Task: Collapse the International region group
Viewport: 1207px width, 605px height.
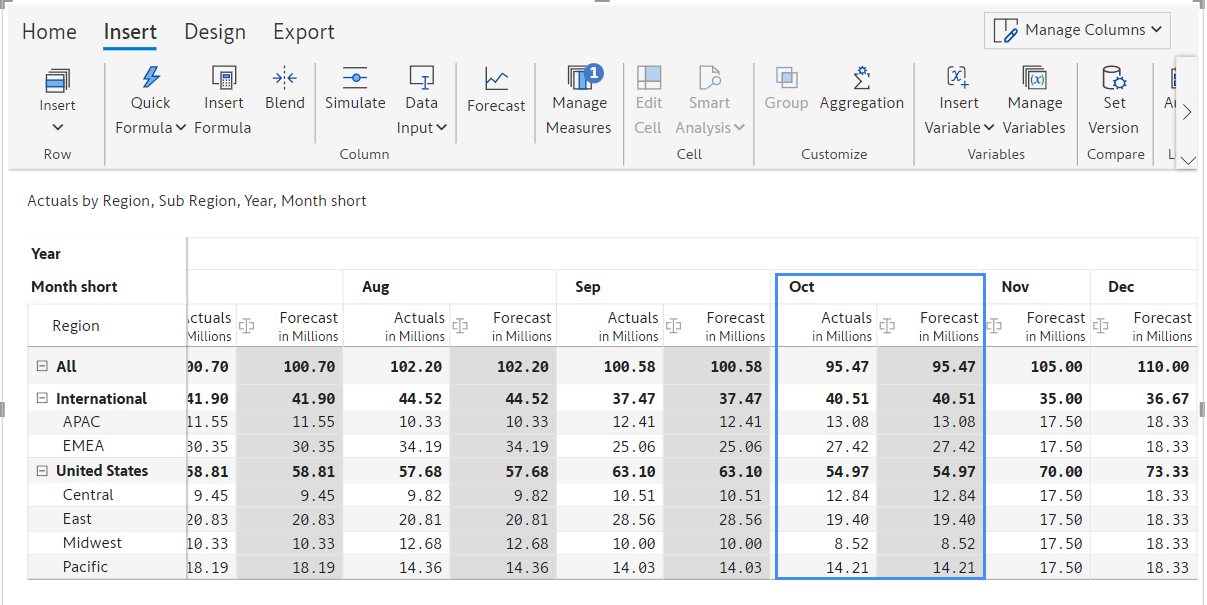Action: pyautogui.click(x=42, y=398)
